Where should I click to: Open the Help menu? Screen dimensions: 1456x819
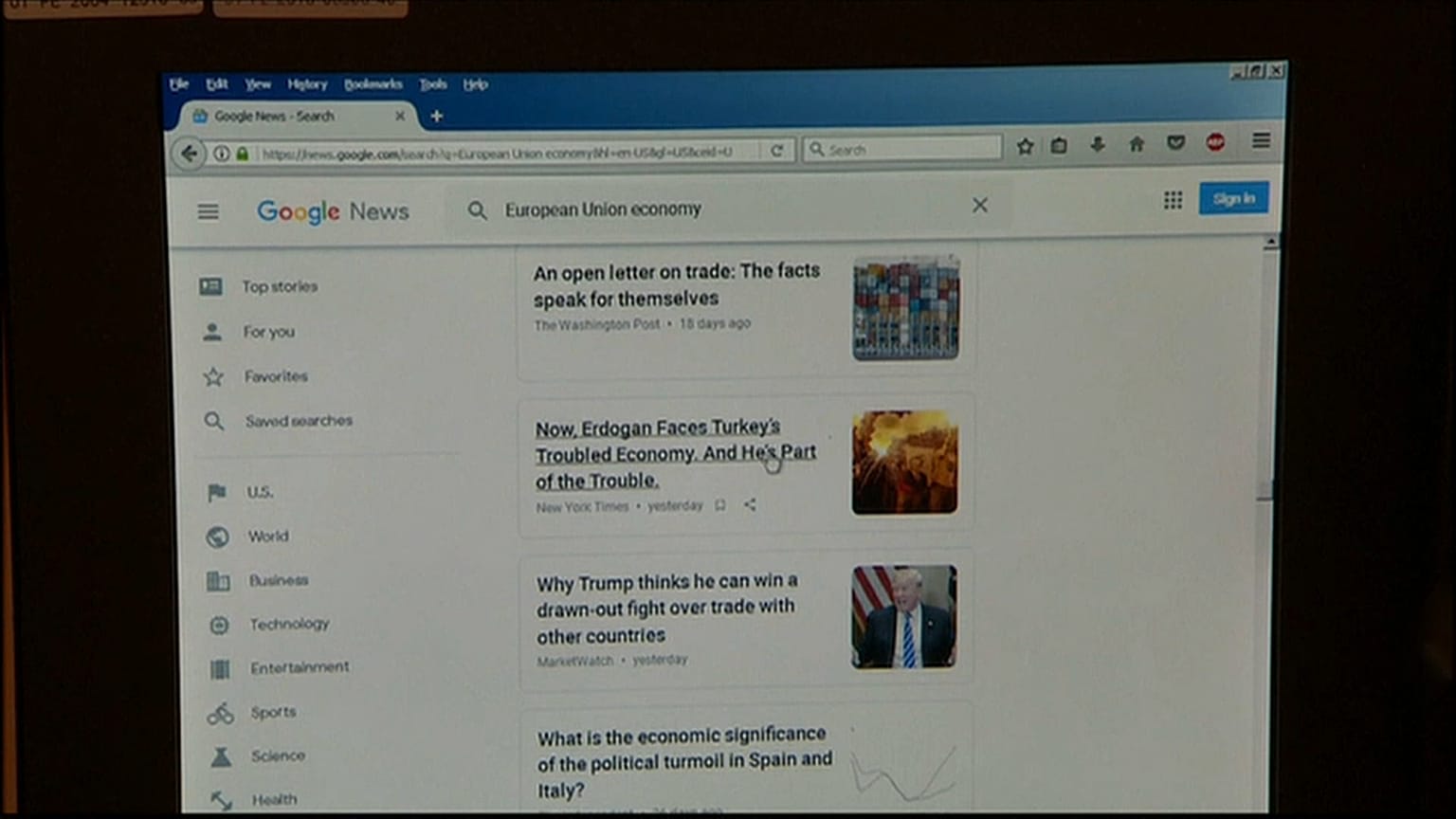click(x=476, y=84)
